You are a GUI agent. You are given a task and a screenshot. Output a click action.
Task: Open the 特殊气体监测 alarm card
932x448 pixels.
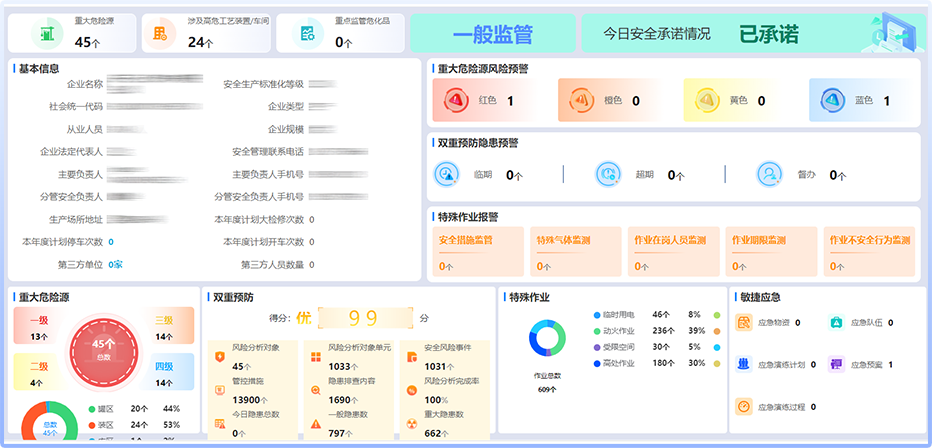click(575, 251)
